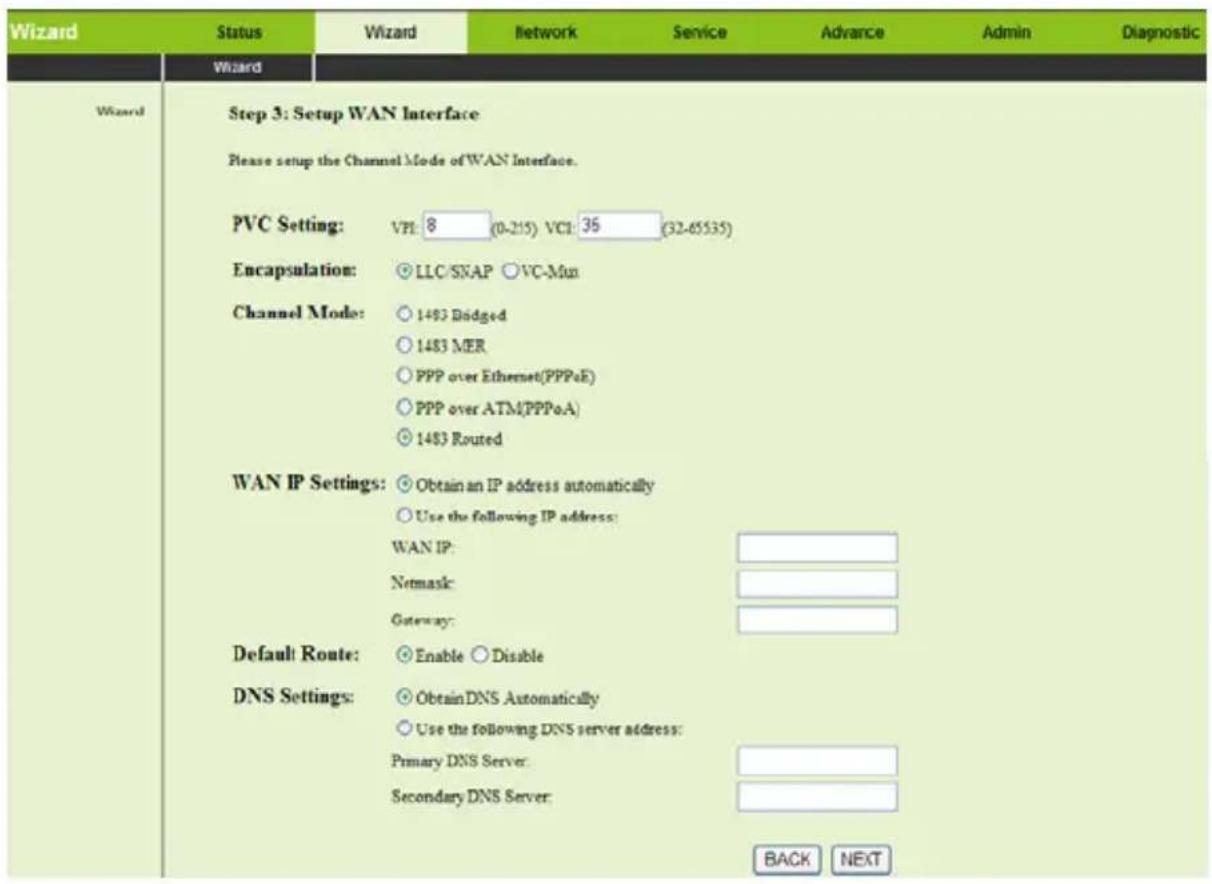Click the Channel Mode label
The image size is (1212, 884).
tap(296, 314)
